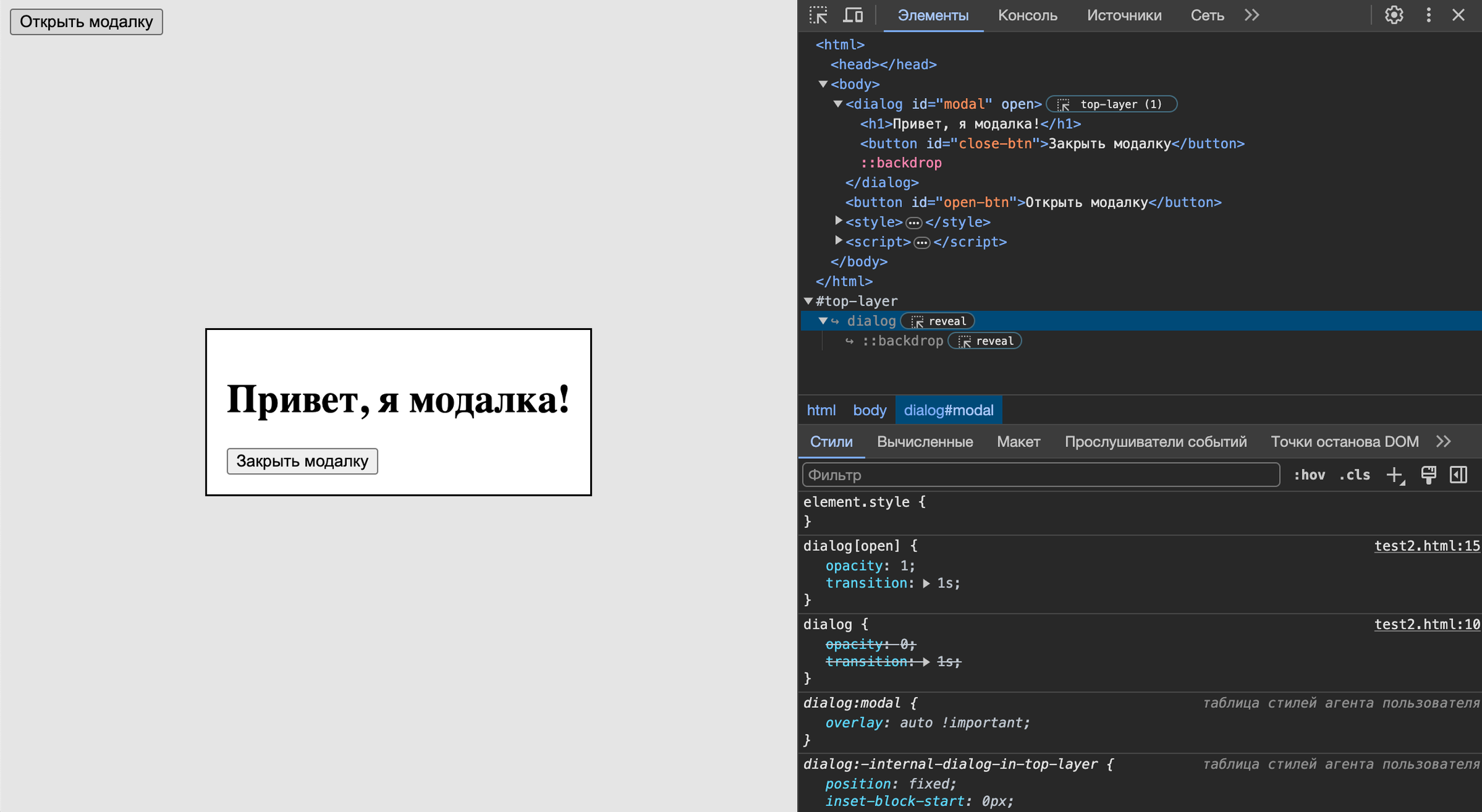Click the top-layer (1) badge on dialog
Screen dimensions: 1482x812
click(1111, 104)
